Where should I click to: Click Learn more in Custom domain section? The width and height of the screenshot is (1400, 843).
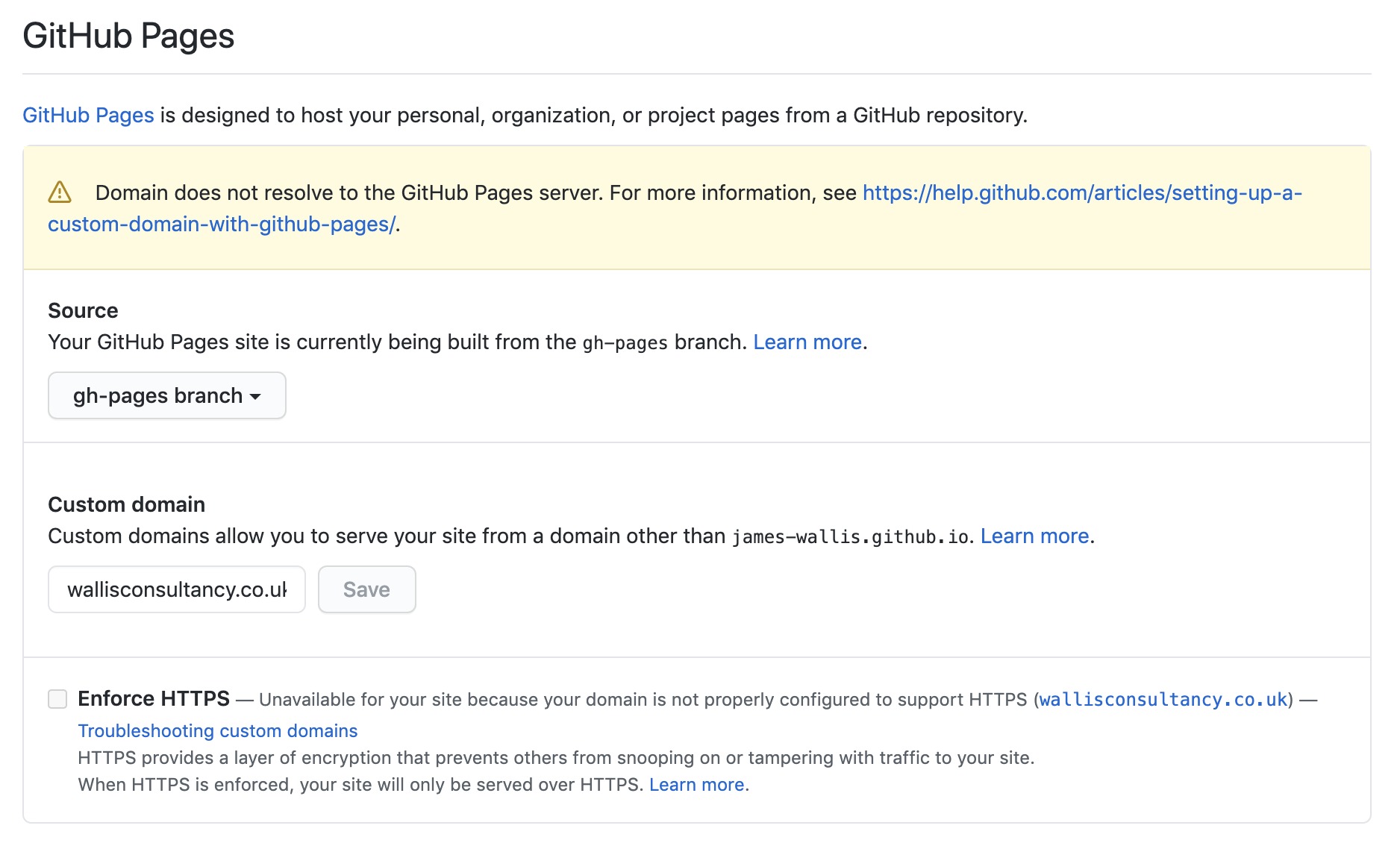pyautogui.click(x=1034, y=536)
